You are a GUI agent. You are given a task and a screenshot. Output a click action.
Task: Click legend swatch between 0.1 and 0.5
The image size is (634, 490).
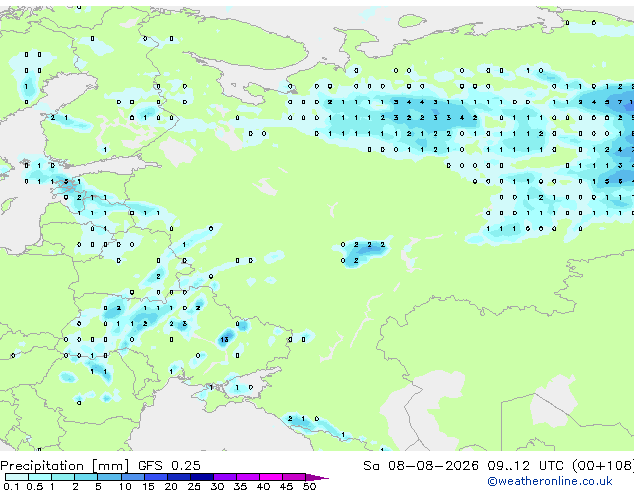pos(17,477)
